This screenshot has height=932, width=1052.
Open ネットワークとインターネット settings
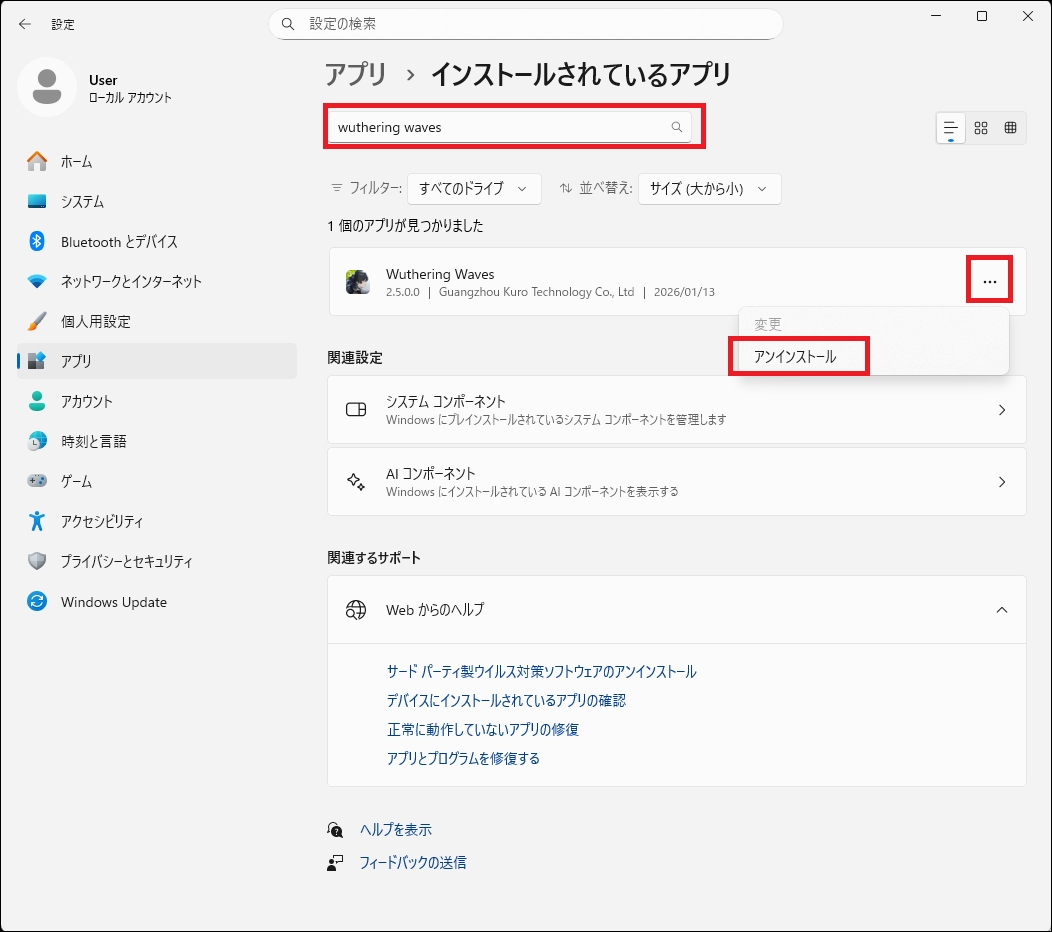[131, 282]
